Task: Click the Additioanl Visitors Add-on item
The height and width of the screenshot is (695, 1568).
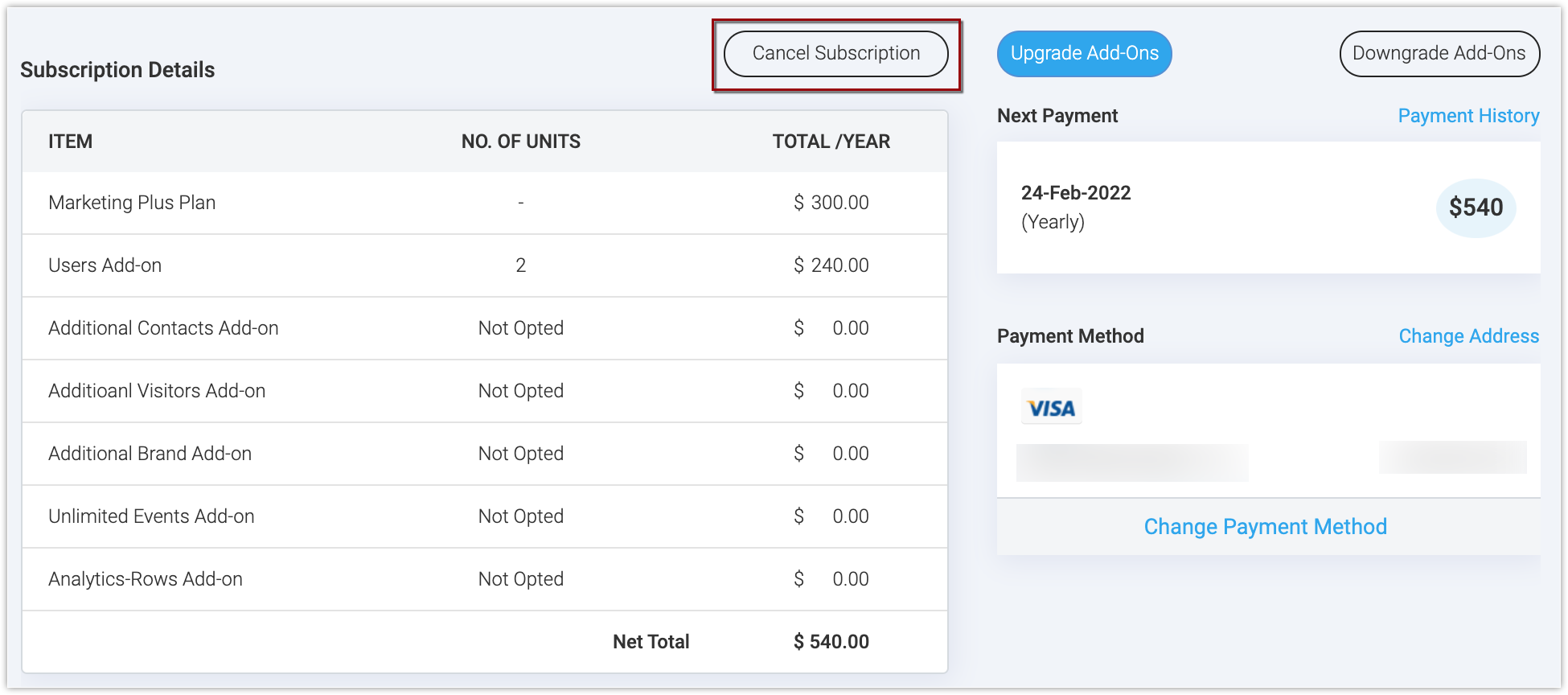Action: [x=157, y=391]
